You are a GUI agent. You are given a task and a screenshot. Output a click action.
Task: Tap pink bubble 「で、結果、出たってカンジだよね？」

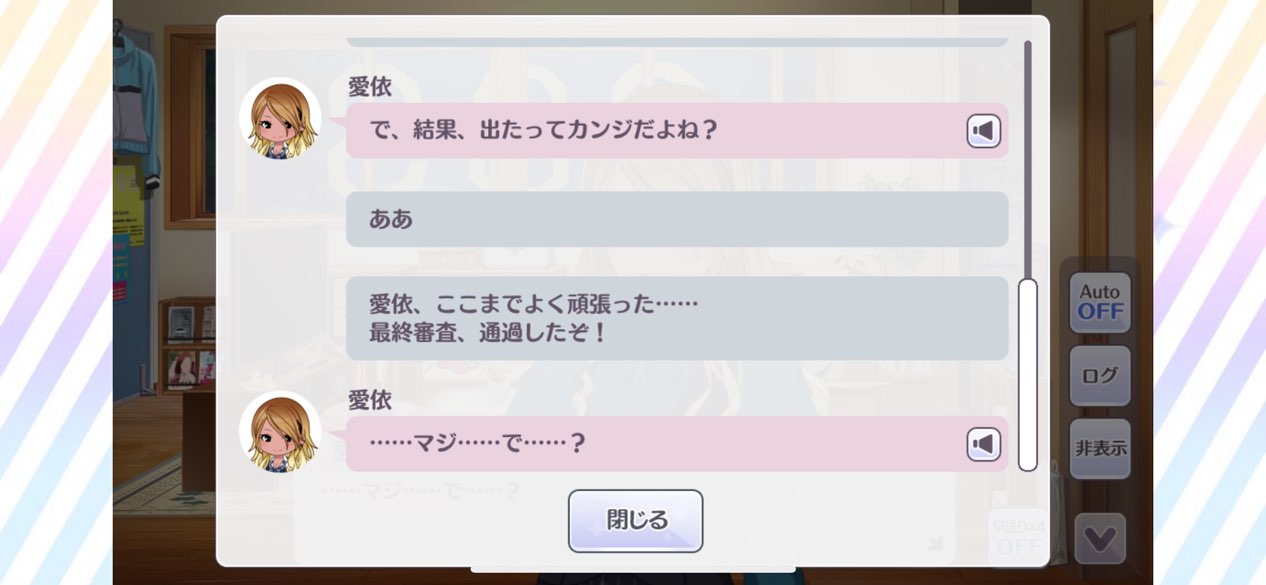(677, 130)
